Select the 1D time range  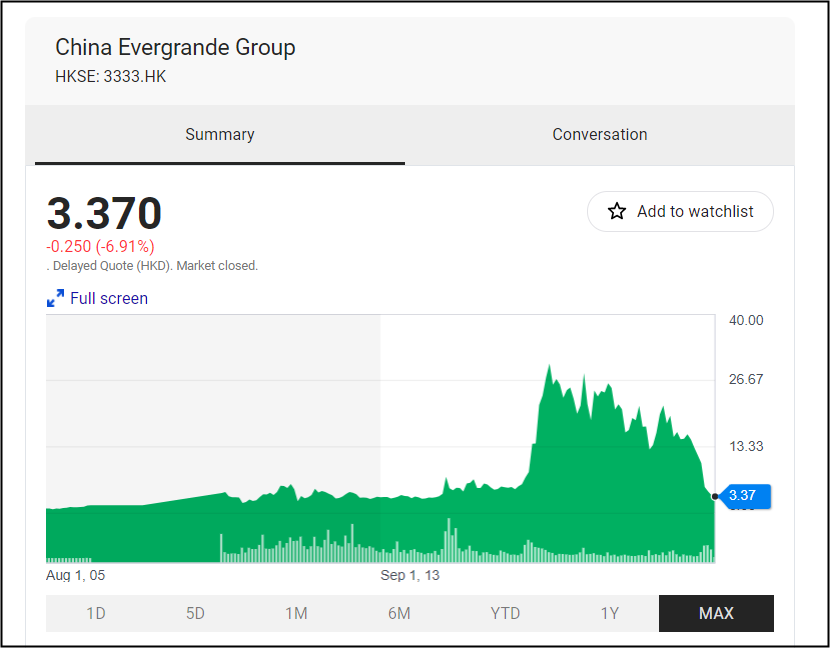tap(96, 613)
